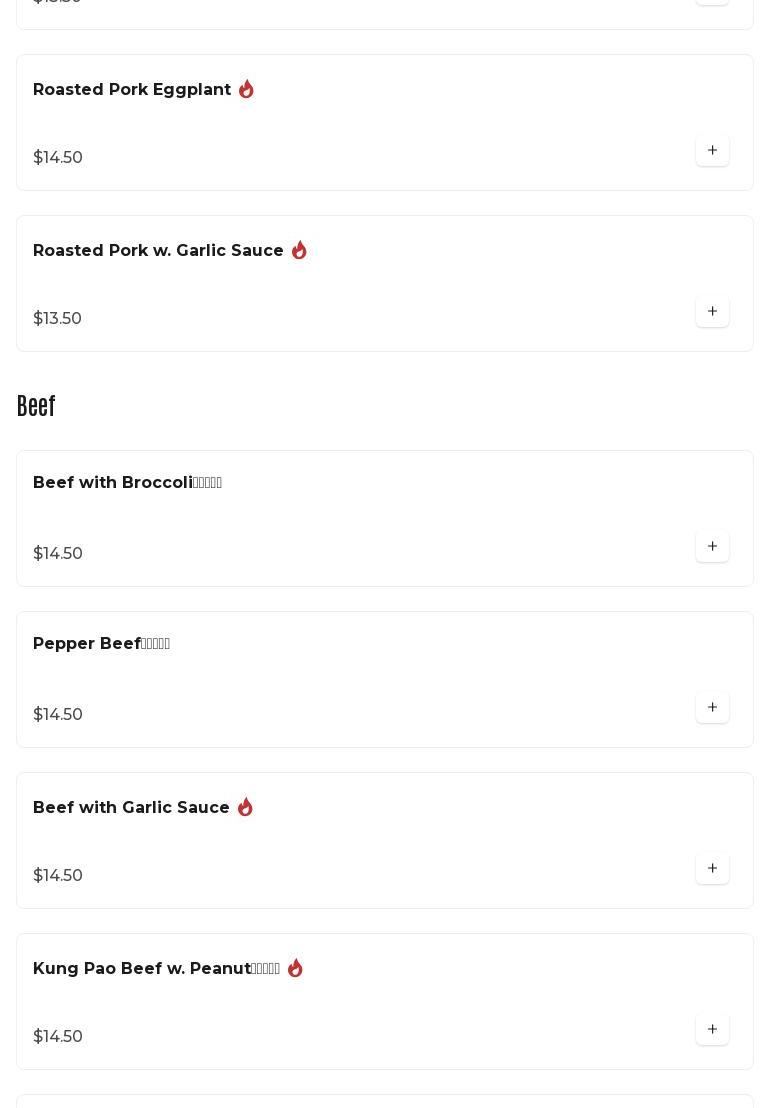Viewport: 770px width, 1108px height.
Task: Select the Beef with Broccoli dish name
Action: (x=127, y=483)
